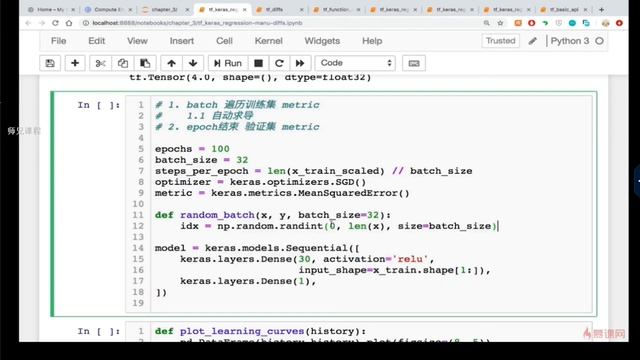
Task: Click the Trusted notebook button
Action: click(500, 41)
